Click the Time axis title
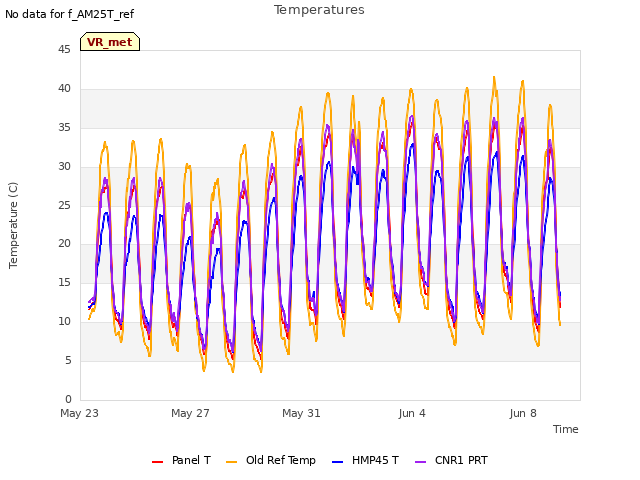The width and height of the screenshot is (640, 480). click(566, 429)
